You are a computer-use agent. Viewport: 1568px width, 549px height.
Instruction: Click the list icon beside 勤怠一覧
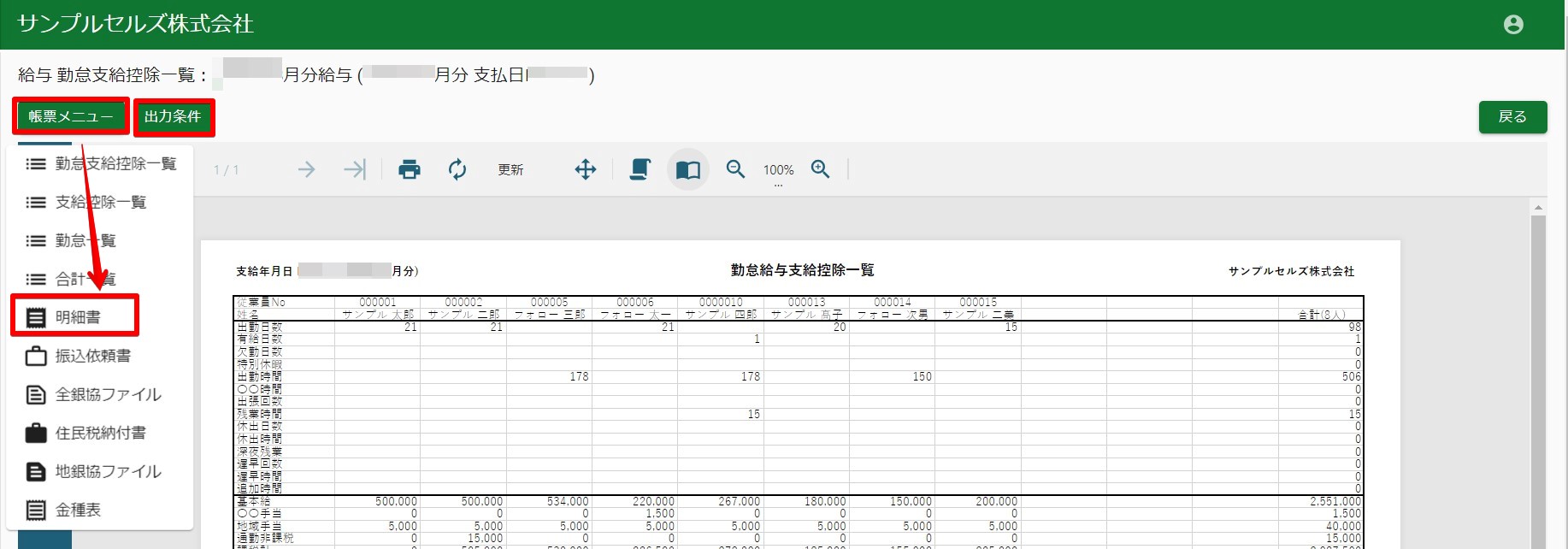point(36,240)
